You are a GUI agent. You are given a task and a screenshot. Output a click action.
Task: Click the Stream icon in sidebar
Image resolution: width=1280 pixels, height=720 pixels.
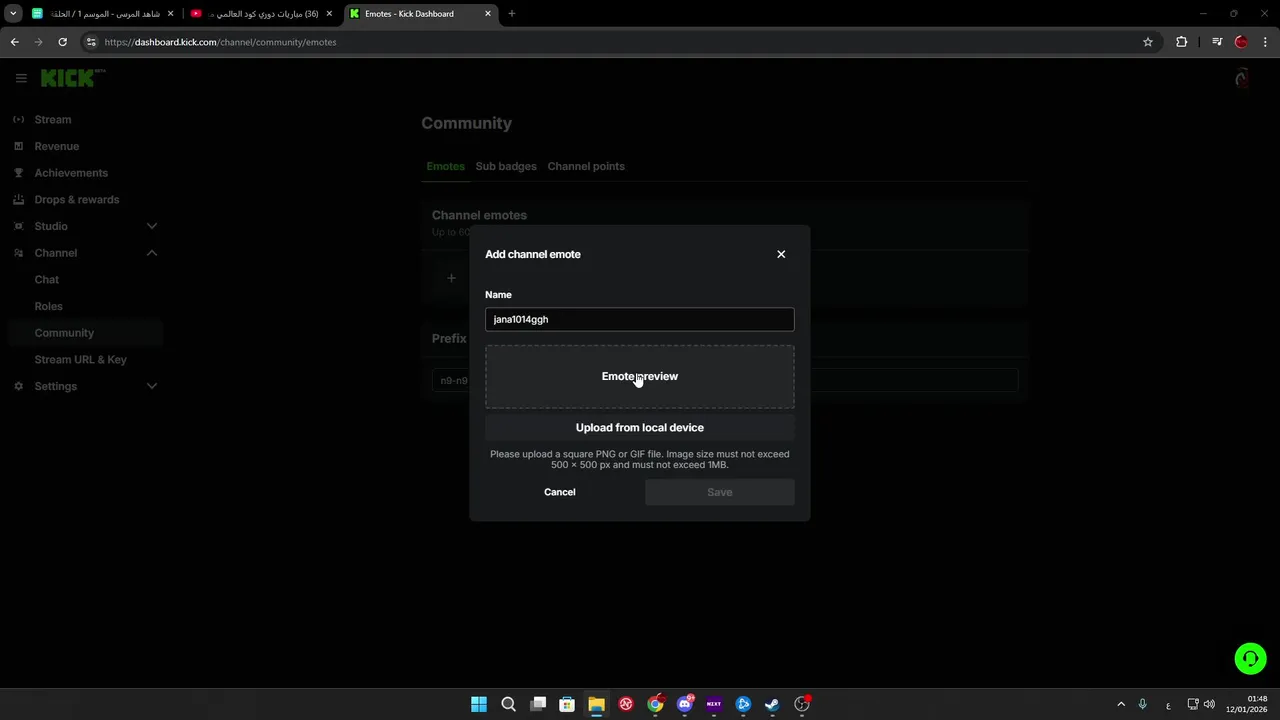tap(18, 119)
